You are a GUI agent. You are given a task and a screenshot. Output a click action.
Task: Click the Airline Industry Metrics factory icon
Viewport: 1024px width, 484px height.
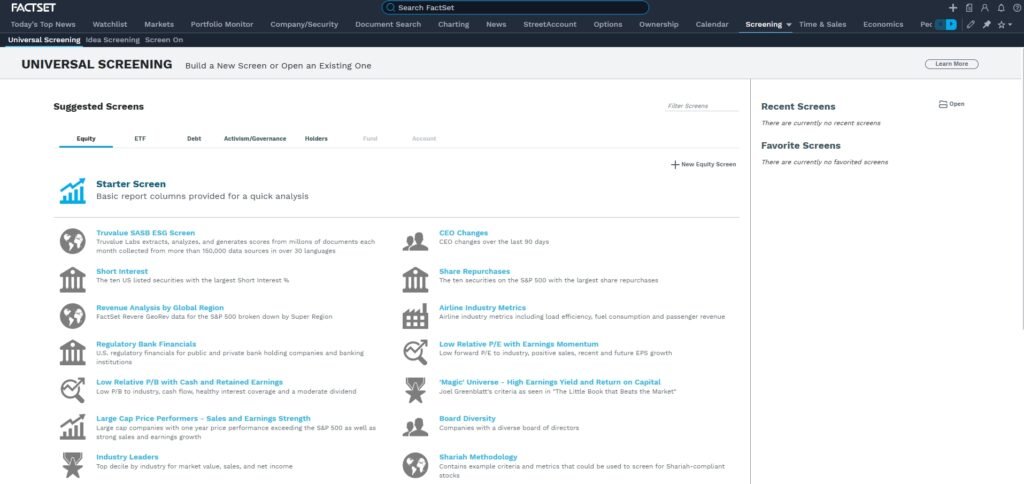pos(415,316)
